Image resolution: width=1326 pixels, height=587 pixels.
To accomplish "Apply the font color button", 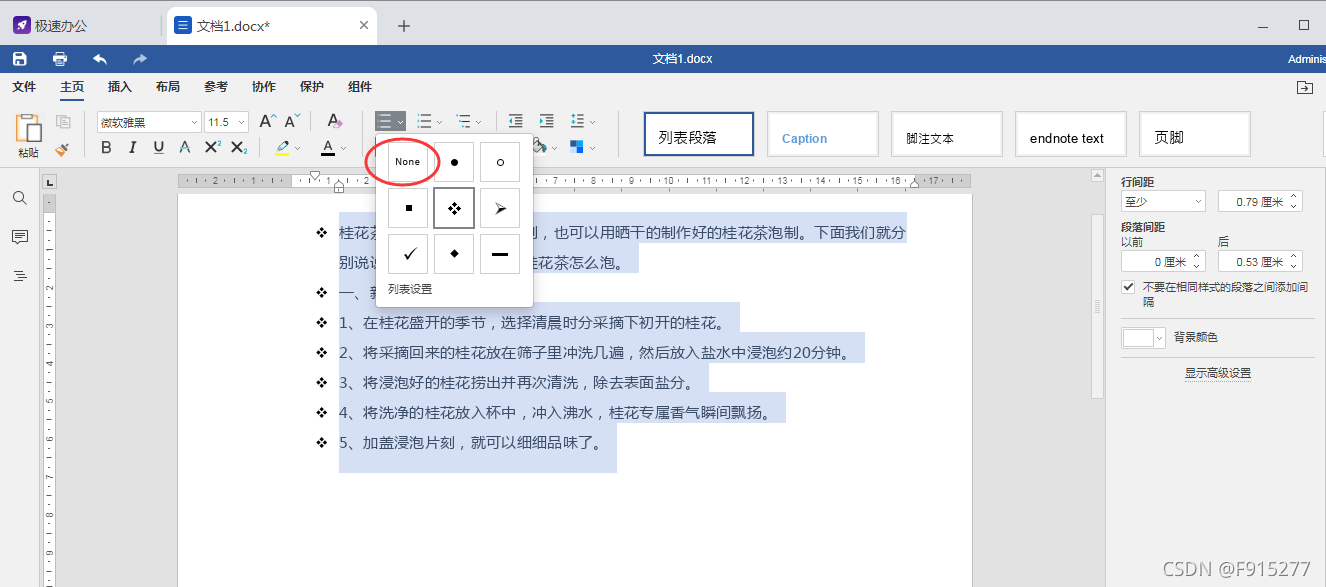I will [x=328, y=148].
